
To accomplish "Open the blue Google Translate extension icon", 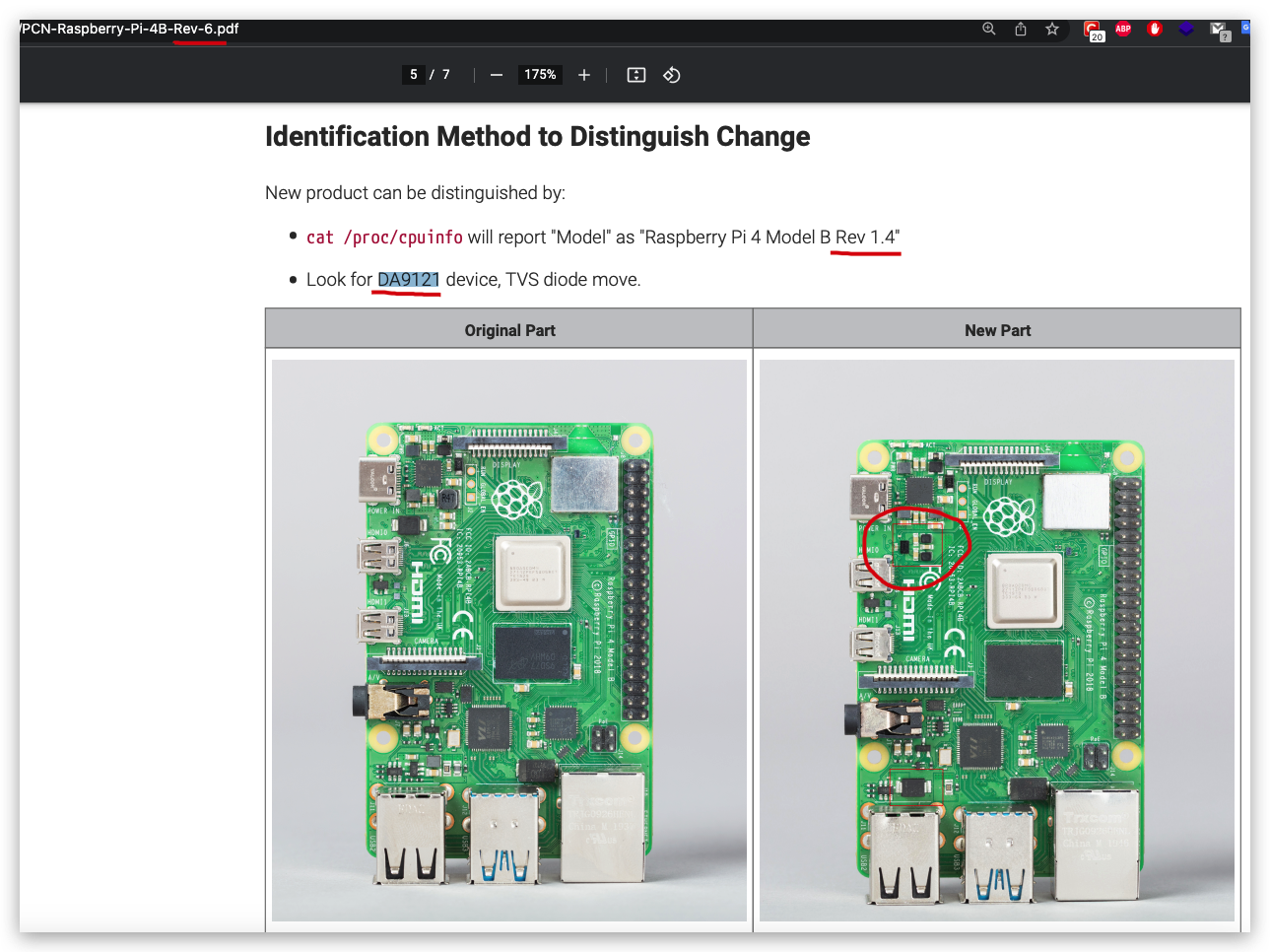I will [x=1245, y=28].
